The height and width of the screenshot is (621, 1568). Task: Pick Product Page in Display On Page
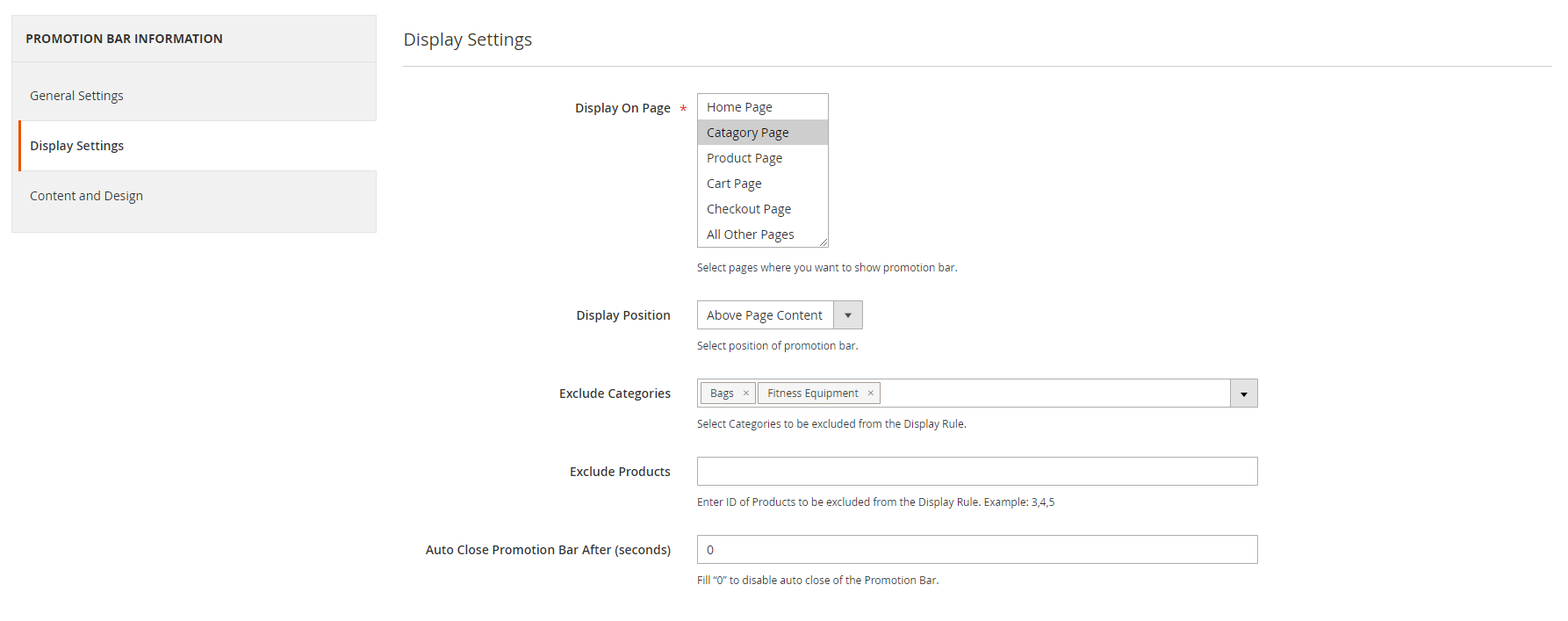pyautogui.click(x=762, y=158)
